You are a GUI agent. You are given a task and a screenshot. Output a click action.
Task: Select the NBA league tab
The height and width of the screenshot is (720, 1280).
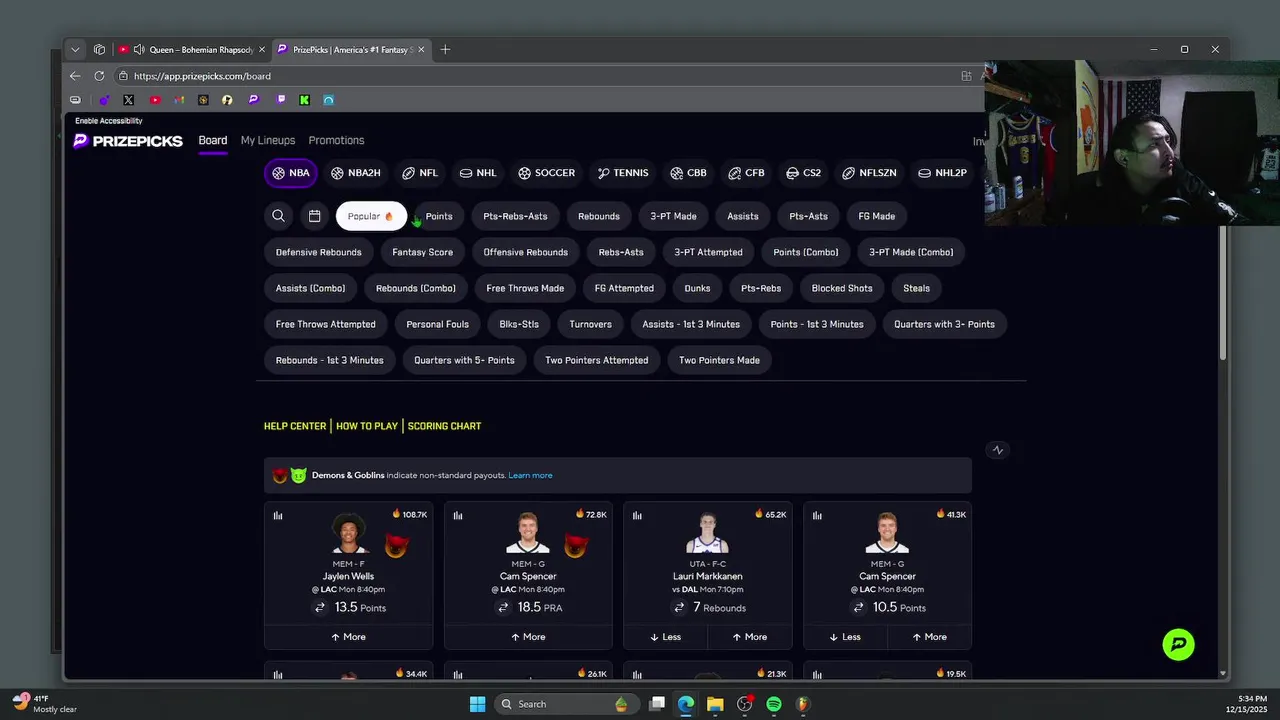[291, 173]
